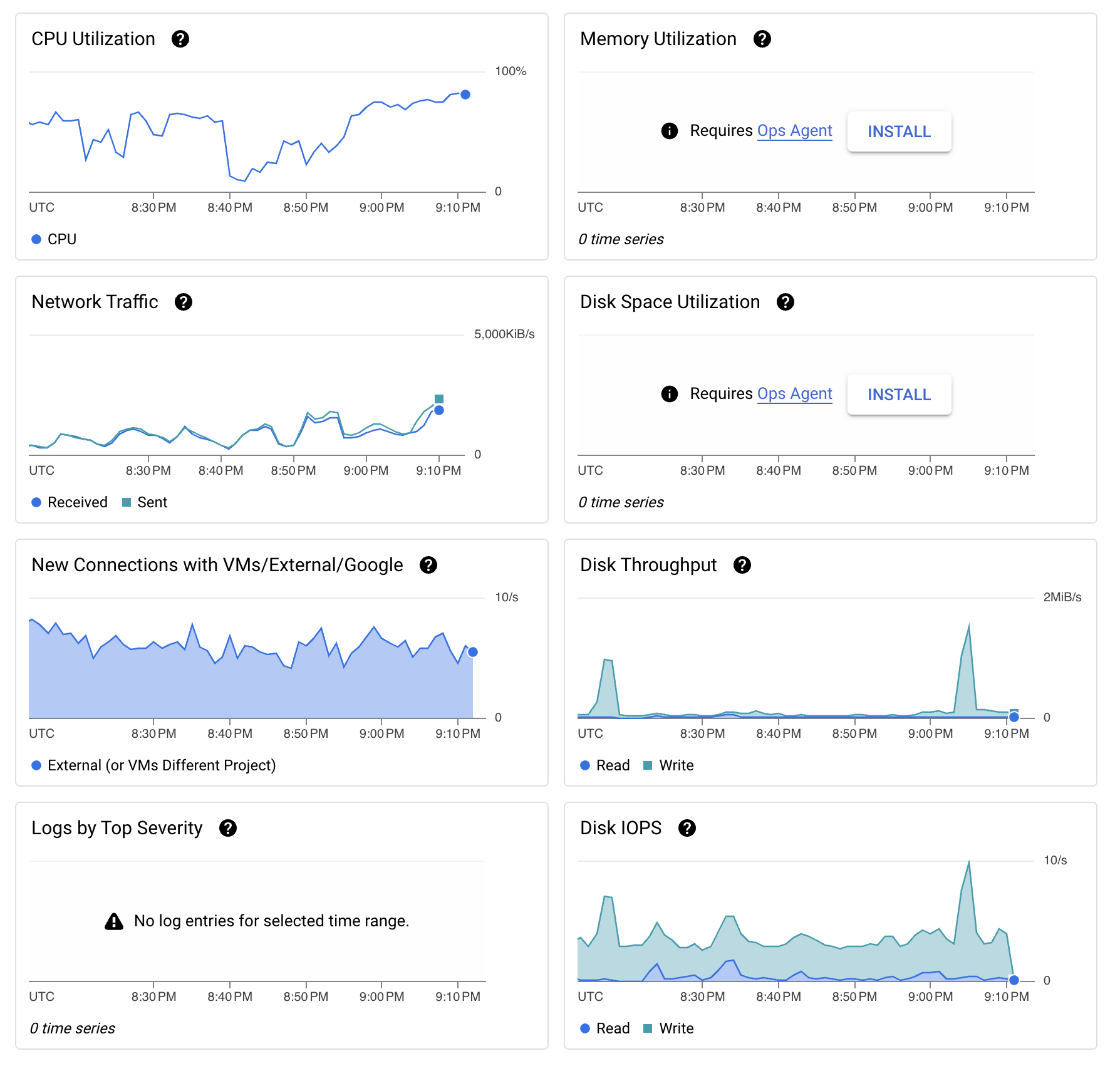This screenshot has width=1120, height=1071.
Task: Open help for New Connections chart
Action: click(428, 565)
